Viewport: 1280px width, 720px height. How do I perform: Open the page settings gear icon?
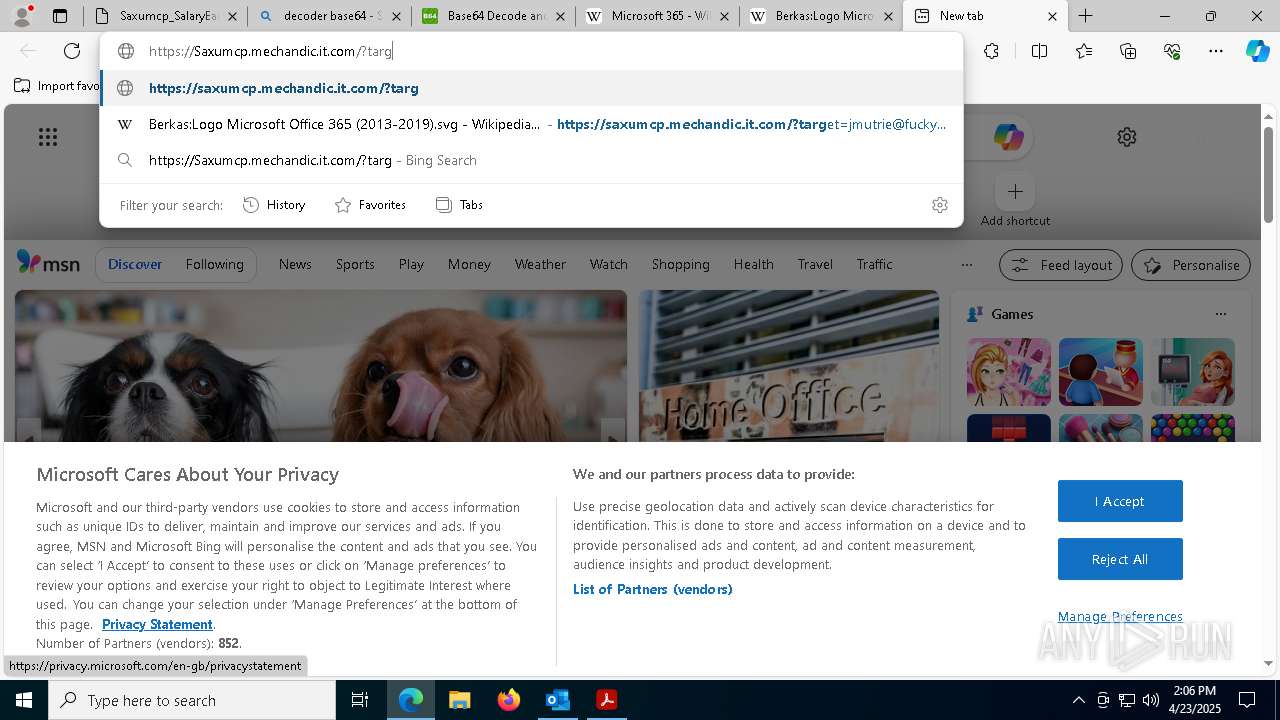(x=1127, y=137)
